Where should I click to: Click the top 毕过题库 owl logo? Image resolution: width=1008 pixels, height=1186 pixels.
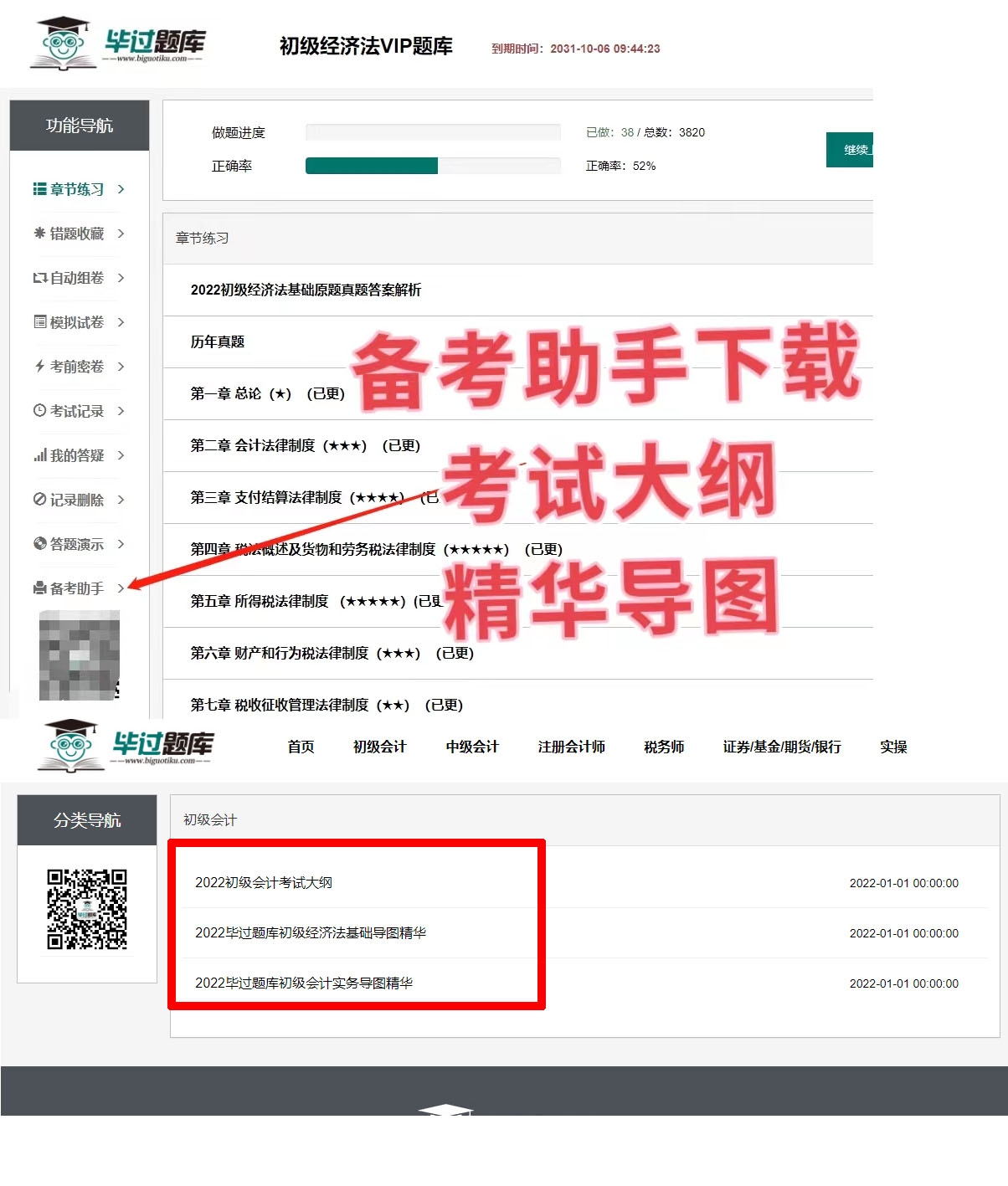click(x=117, y=43)
